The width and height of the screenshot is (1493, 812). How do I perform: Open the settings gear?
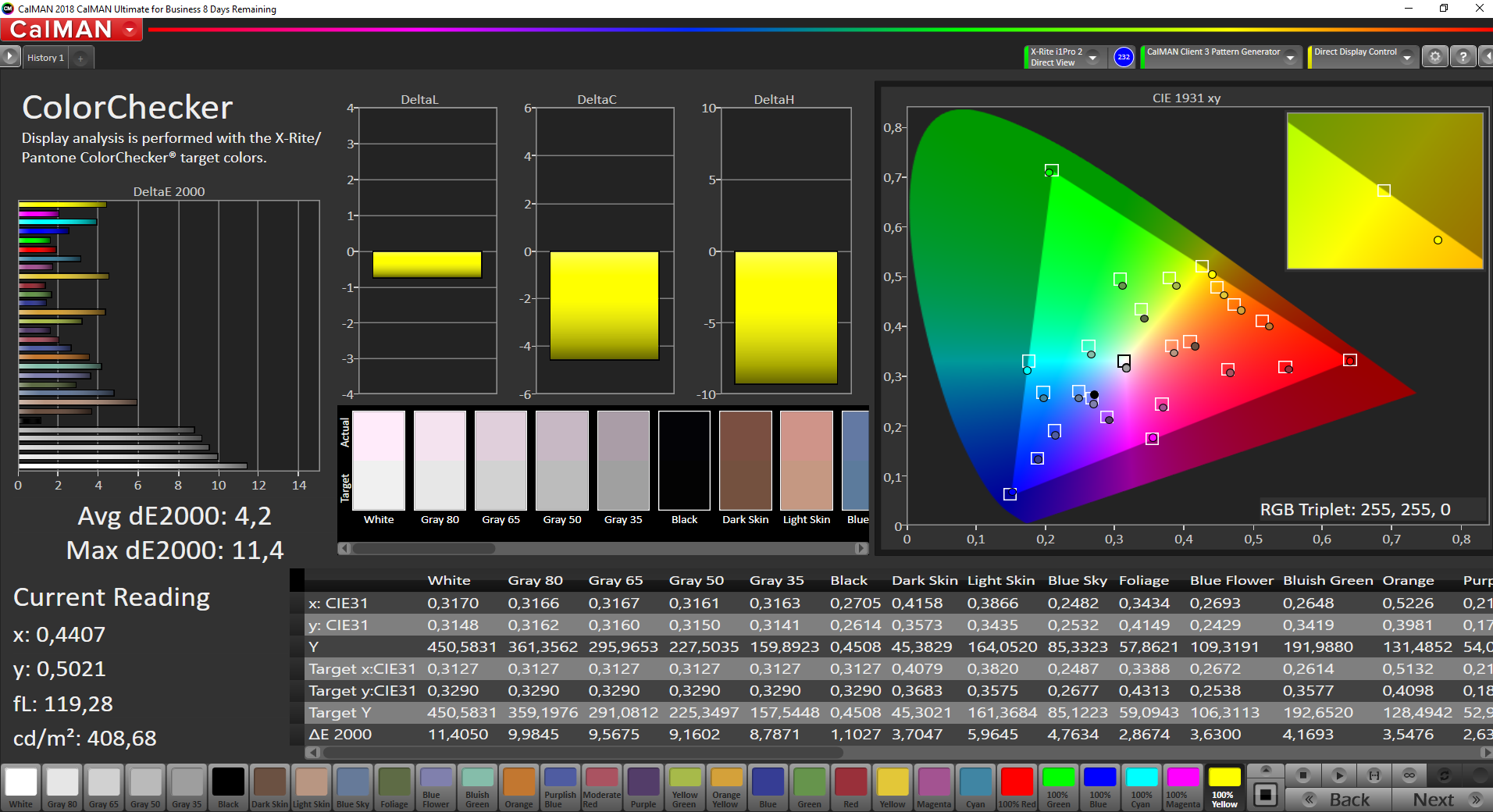[1434, 57]
